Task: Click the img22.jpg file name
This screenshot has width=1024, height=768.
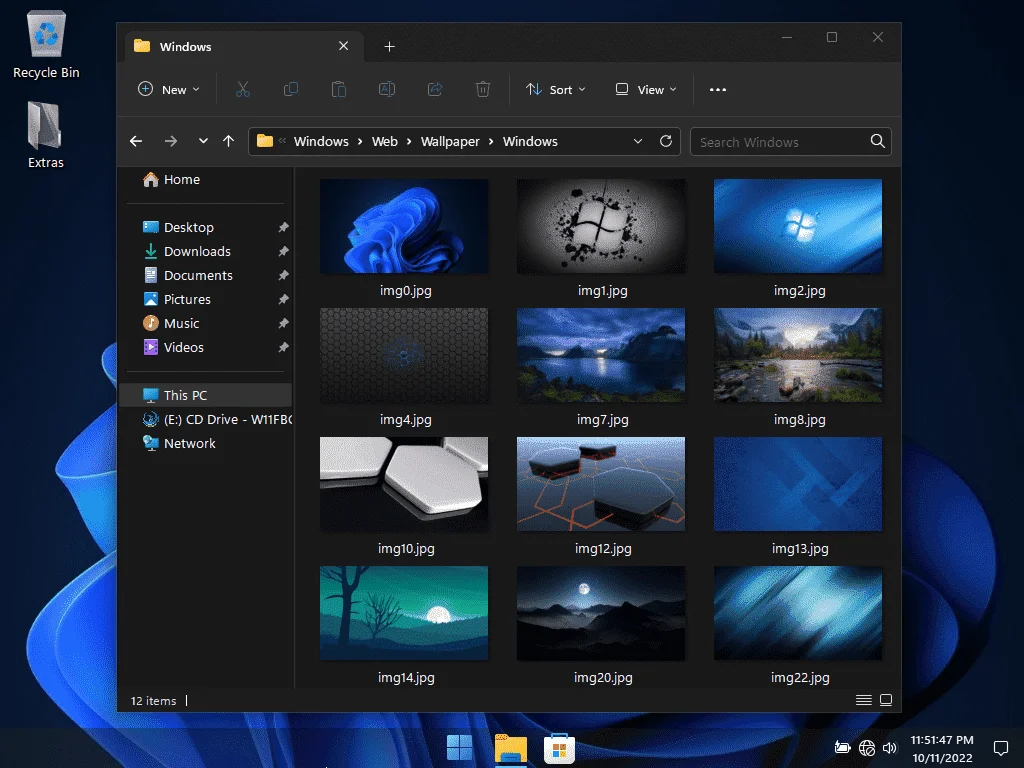Action: 800,677
